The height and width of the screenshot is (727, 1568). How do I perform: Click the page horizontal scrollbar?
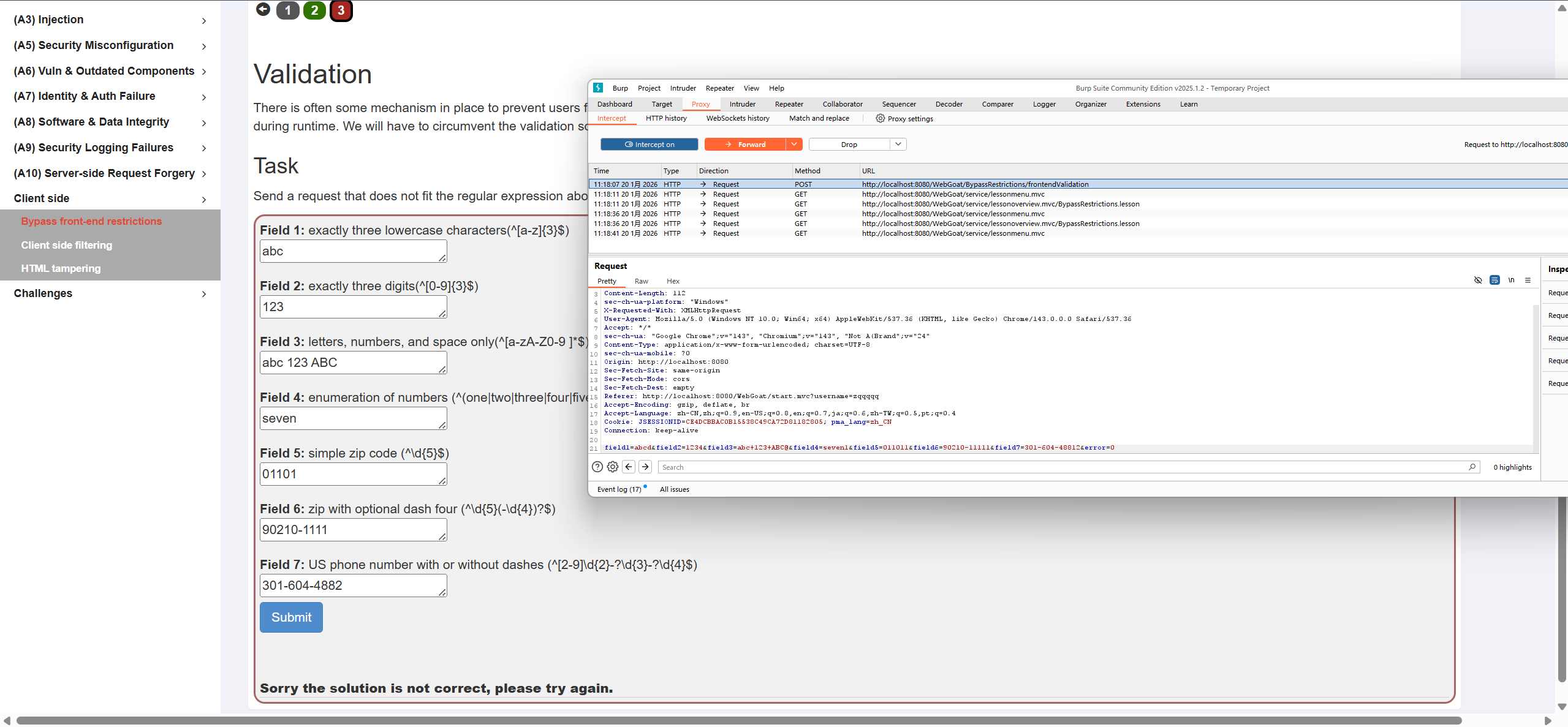point(735,721)
